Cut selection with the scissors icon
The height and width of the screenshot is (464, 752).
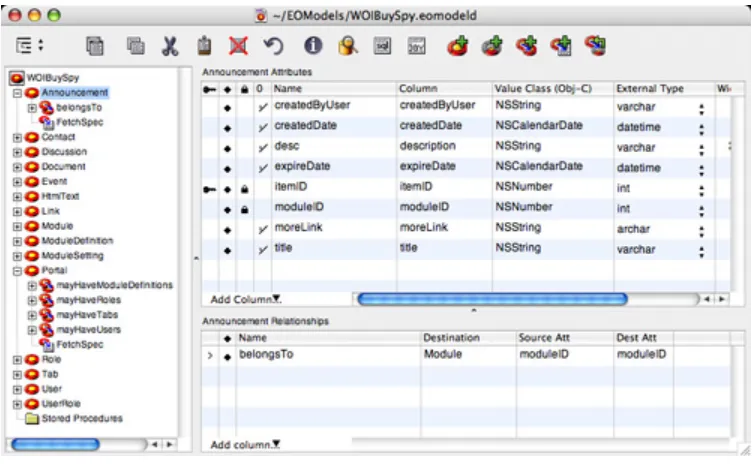[170, 46]
